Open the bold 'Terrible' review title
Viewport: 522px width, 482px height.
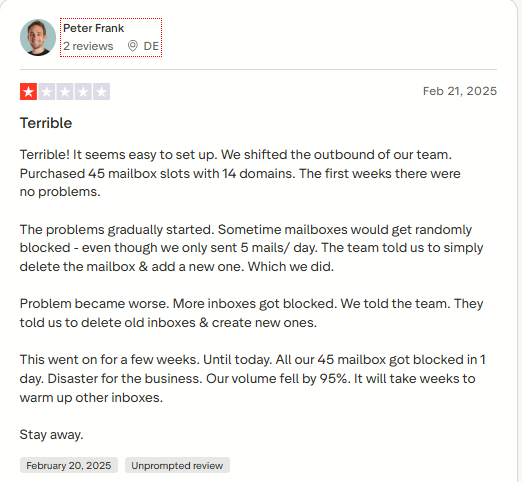pyautogui.click(x=46, y=123)
